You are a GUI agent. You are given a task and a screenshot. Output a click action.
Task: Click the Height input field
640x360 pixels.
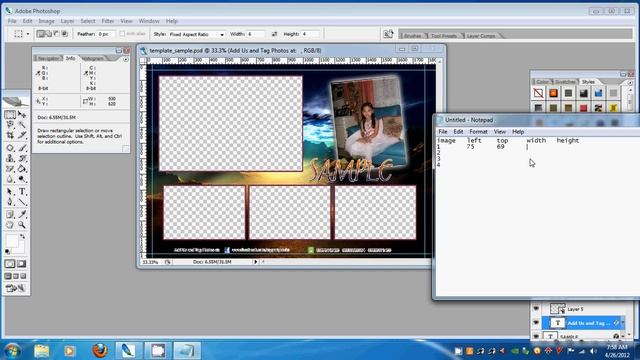(x=311, y=34)
